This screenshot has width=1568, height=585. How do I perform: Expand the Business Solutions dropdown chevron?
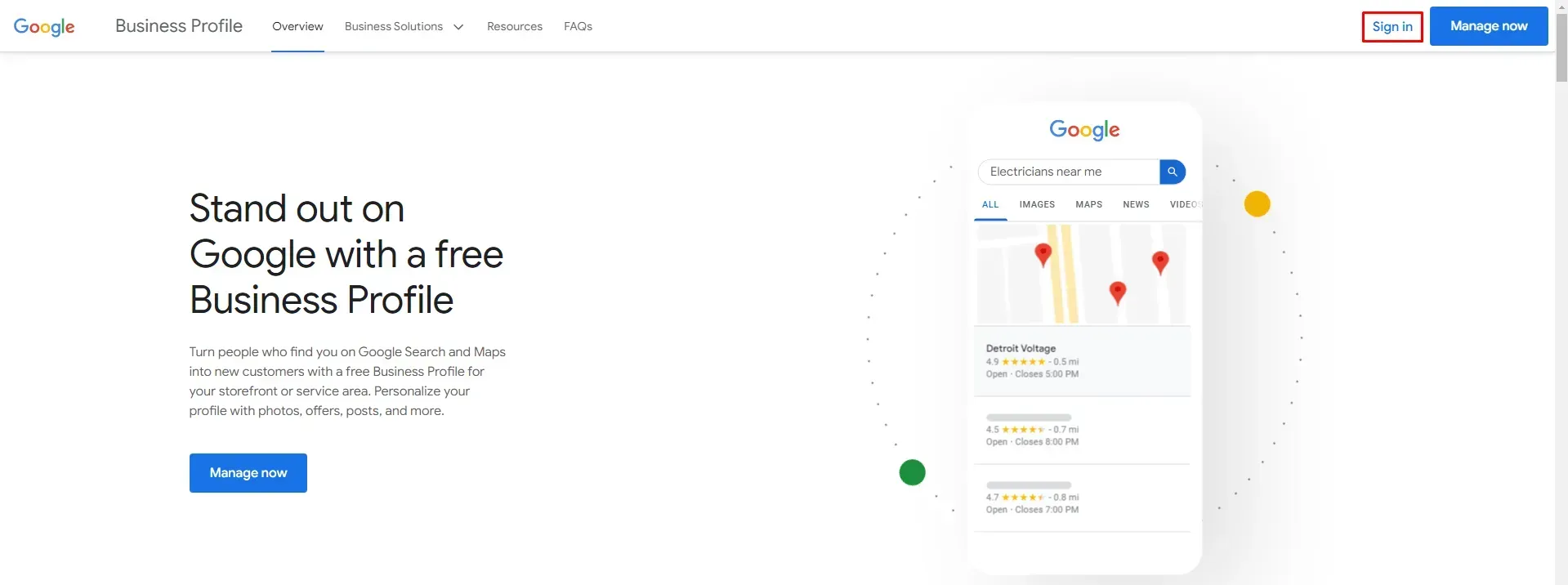coord(458,27)
